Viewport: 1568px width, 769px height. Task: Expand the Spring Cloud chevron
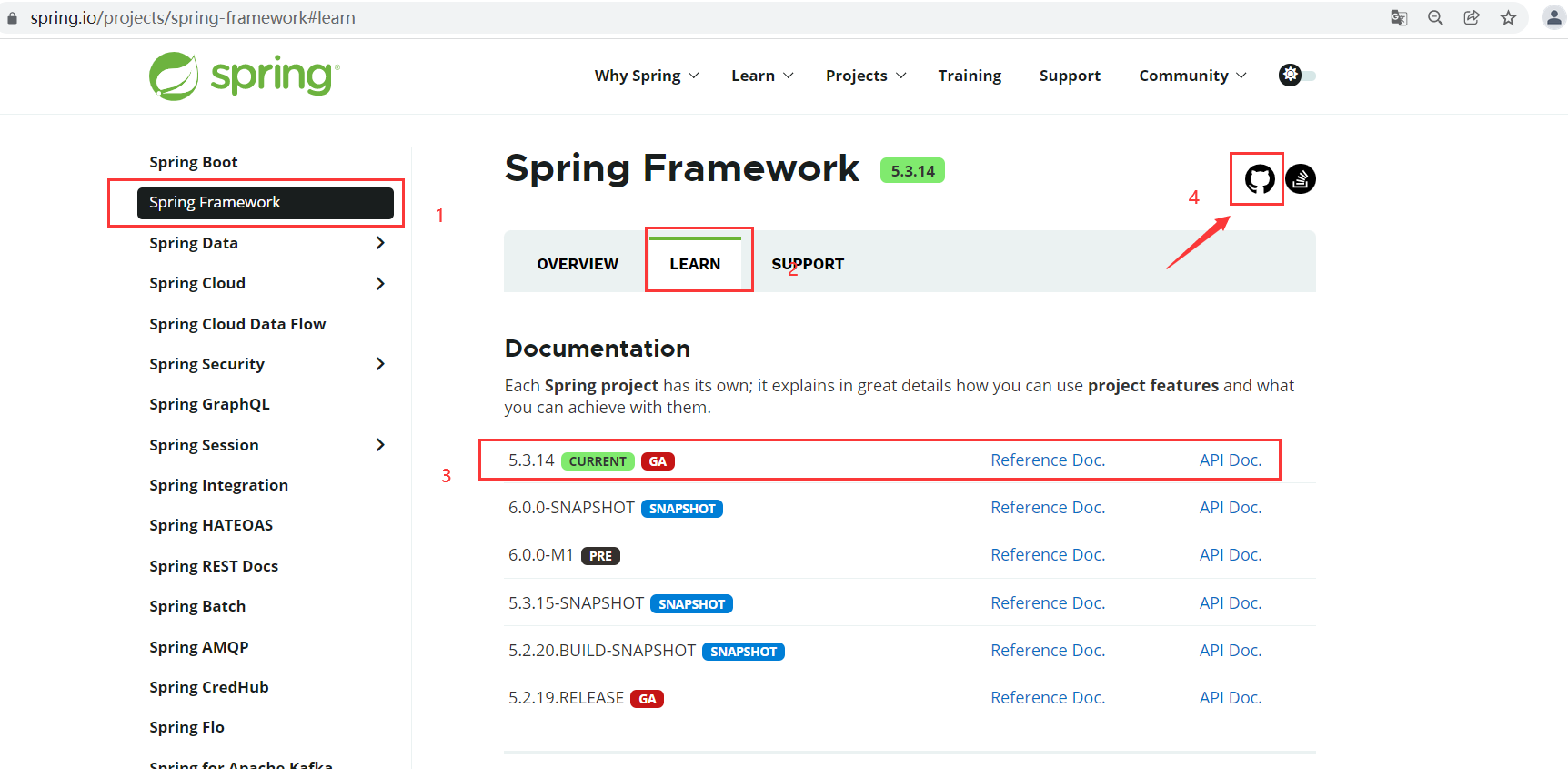[380, 284]
